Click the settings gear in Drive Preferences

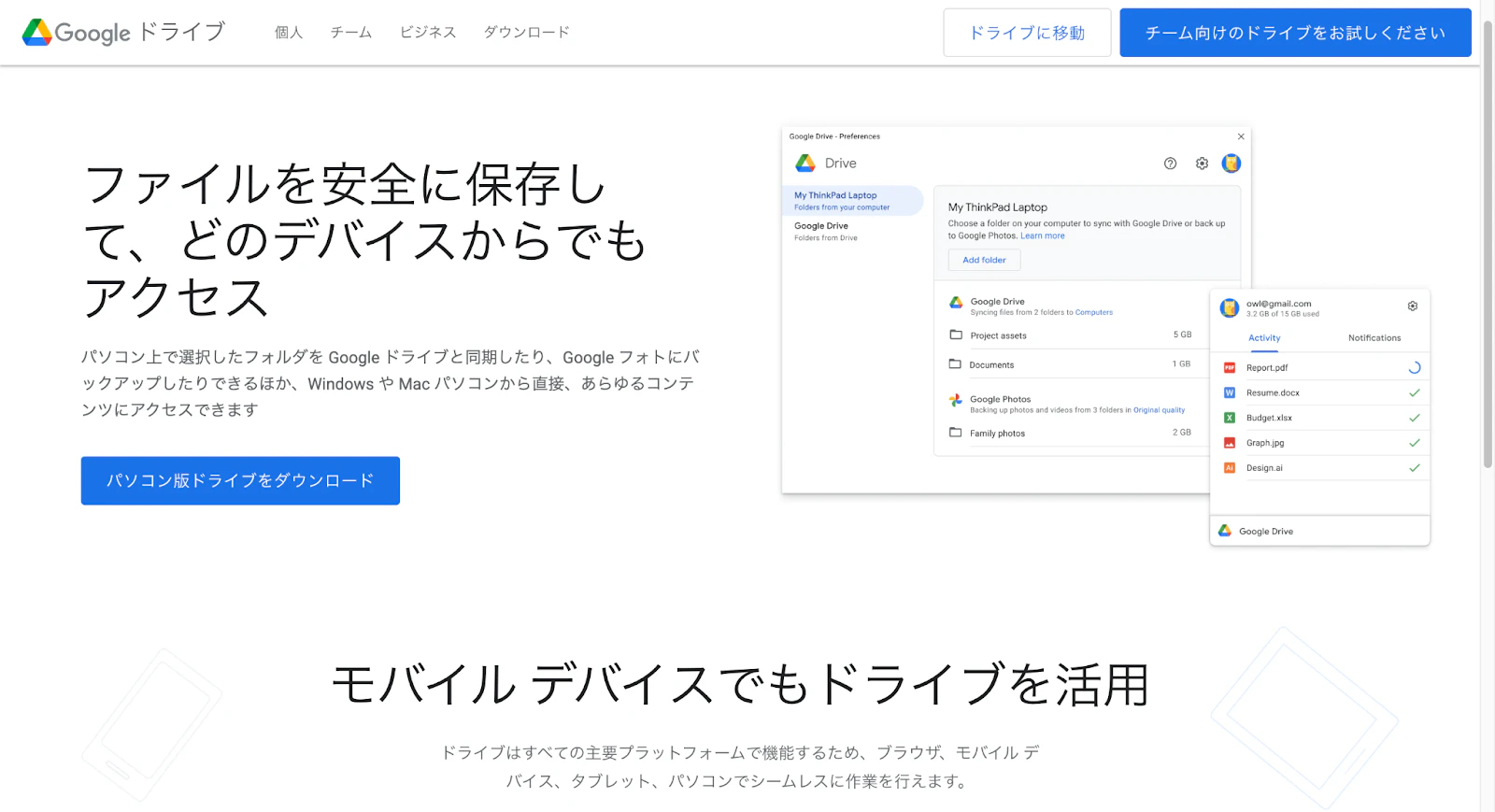[x=1202, y=164]
